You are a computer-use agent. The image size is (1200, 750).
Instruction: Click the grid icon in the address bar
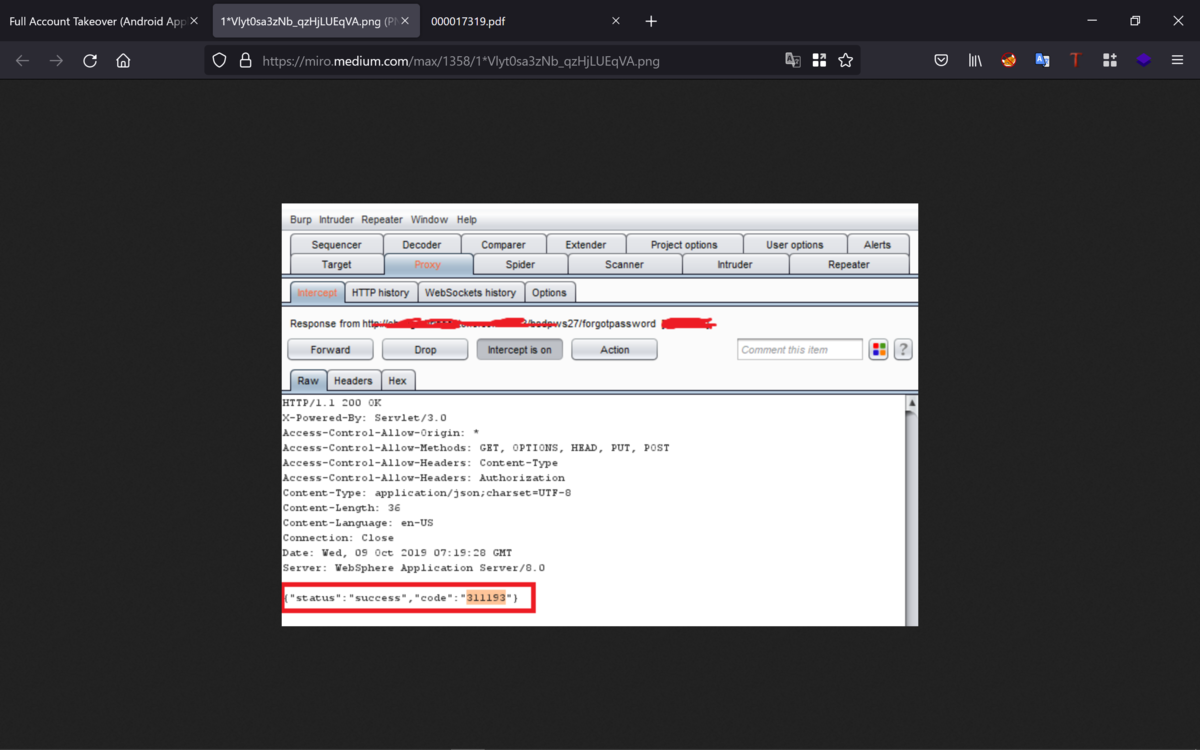(819, 61)
